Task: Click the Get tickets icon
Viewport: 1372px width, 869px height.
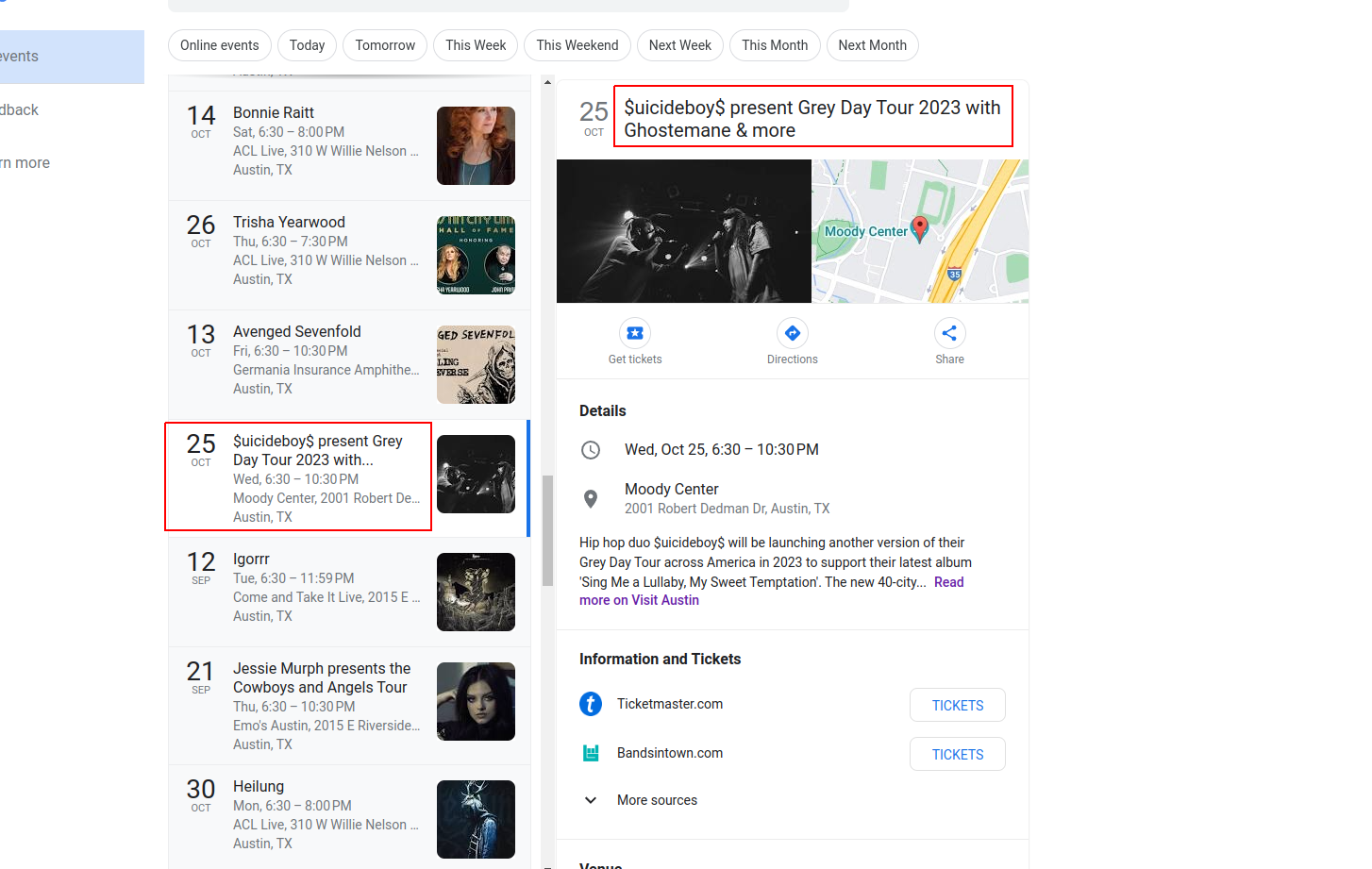Action: click(x=634, y=333)
